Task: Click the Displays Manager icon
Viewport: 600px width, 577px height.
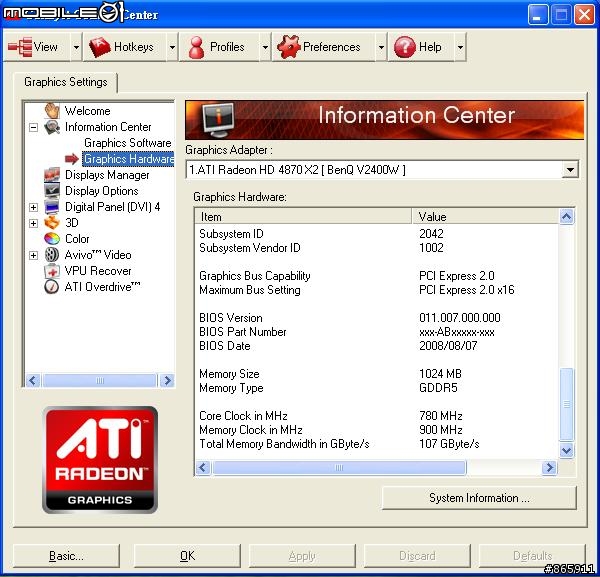Action: click(x=52, y=174)
